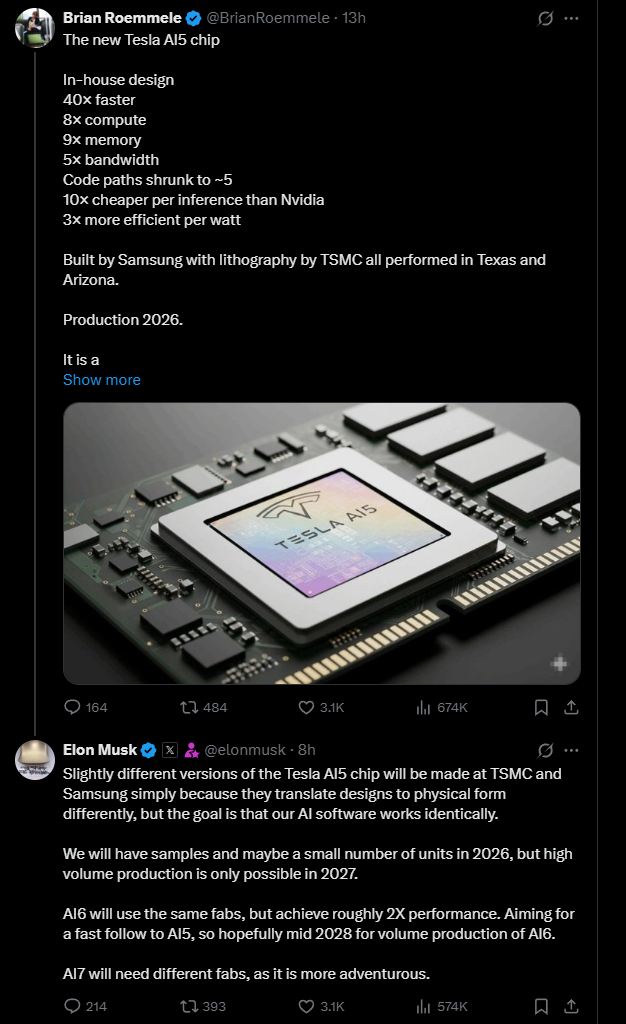Bookmark Elon Musk's post
Screen dimensions: 626x1024
point(541,1005)
